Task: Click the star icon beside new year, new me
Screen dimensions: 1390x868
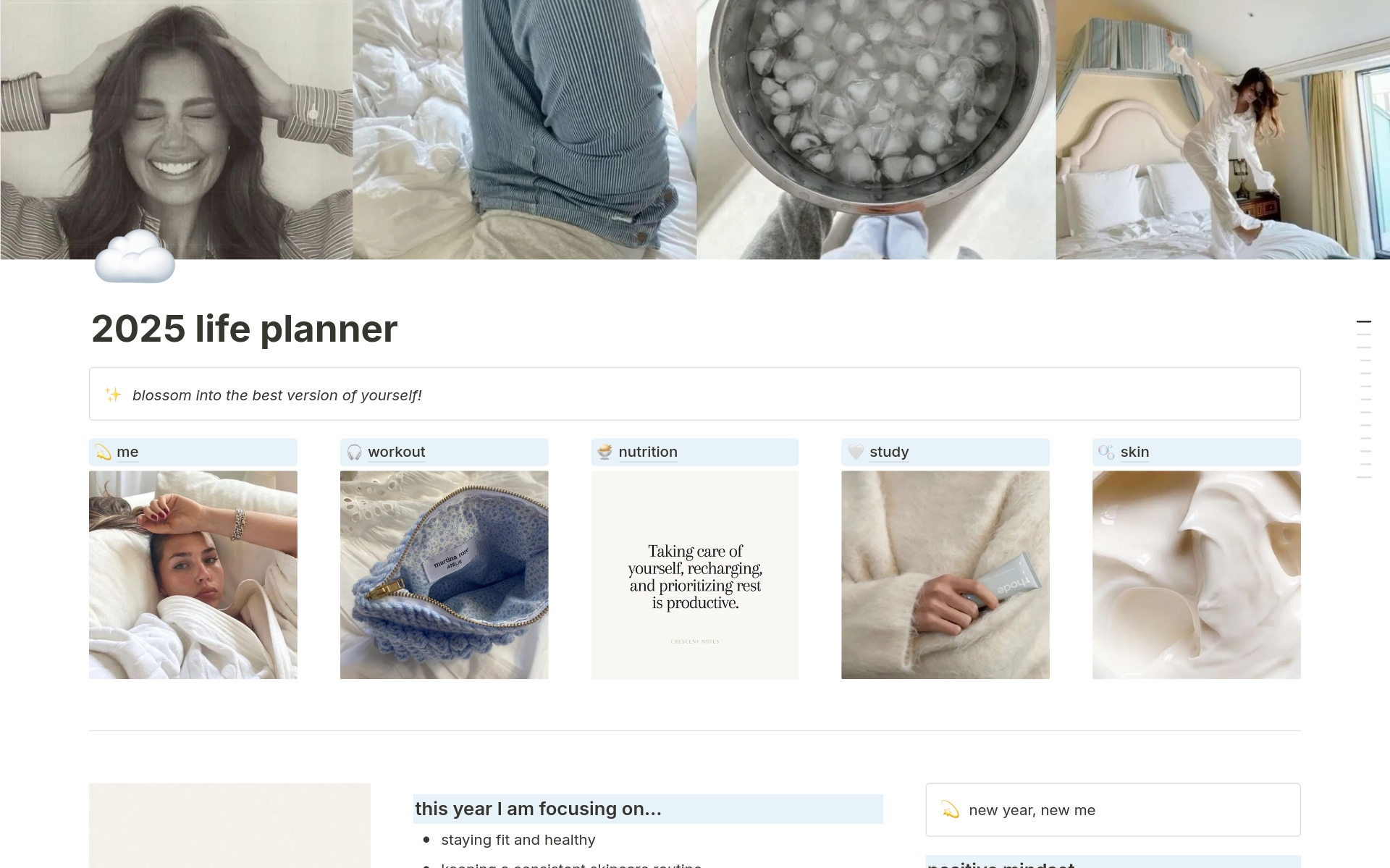Action: click(951, 810)
